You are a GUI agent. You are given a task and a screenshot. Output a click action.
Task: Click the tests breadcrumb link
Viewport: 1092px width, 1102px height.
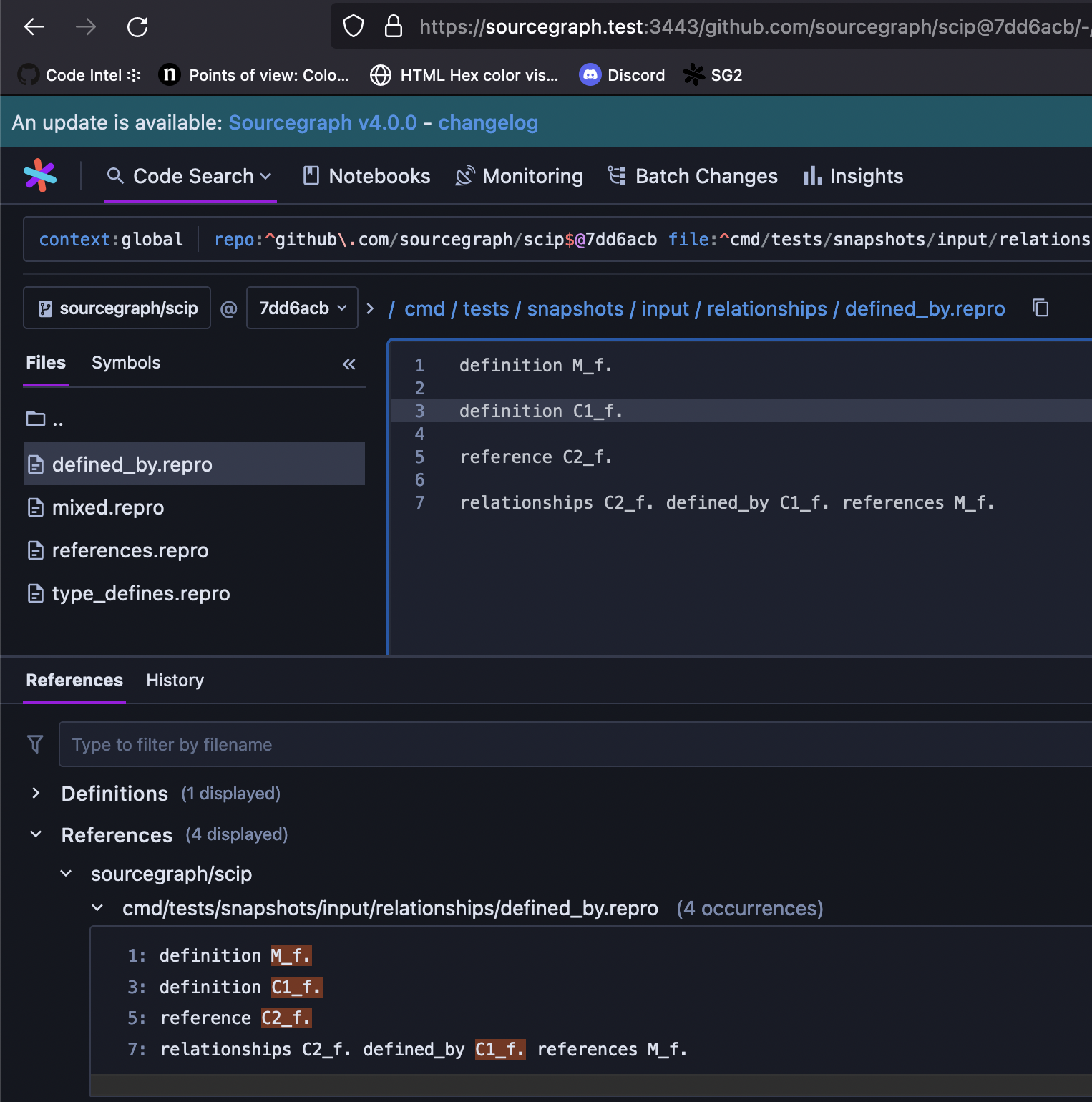point(486,308)
